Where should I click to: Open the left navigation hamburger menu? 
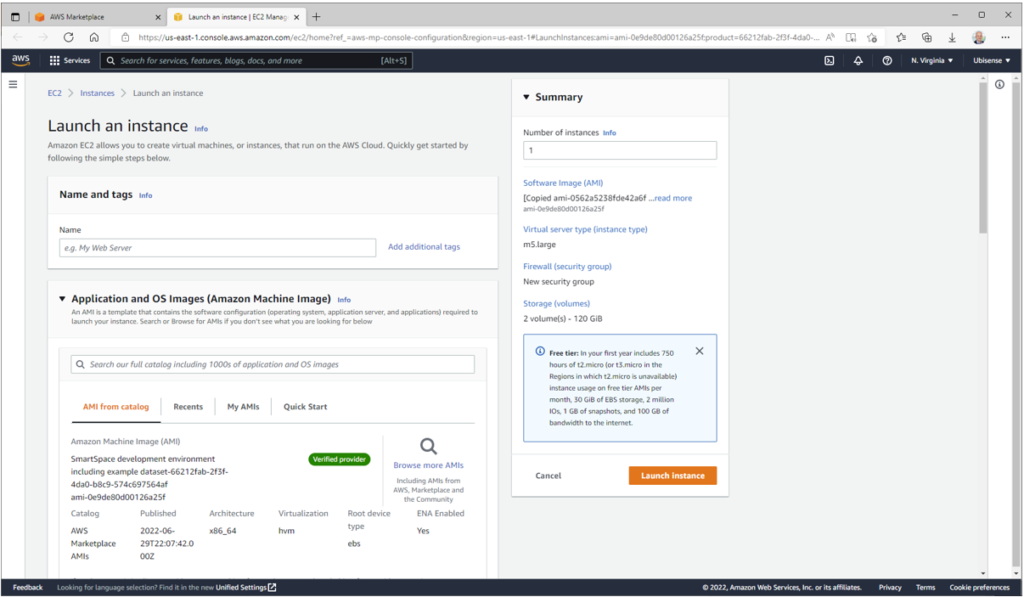tap(13, 84)
